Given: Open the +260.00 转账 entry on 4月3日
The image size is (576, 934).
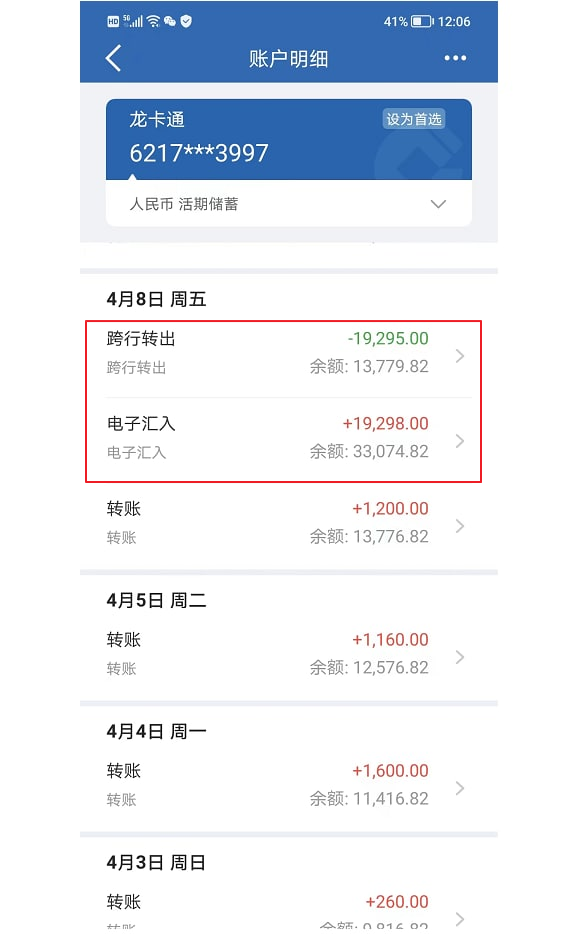Looking at the screenshot, I should [289, 910].
